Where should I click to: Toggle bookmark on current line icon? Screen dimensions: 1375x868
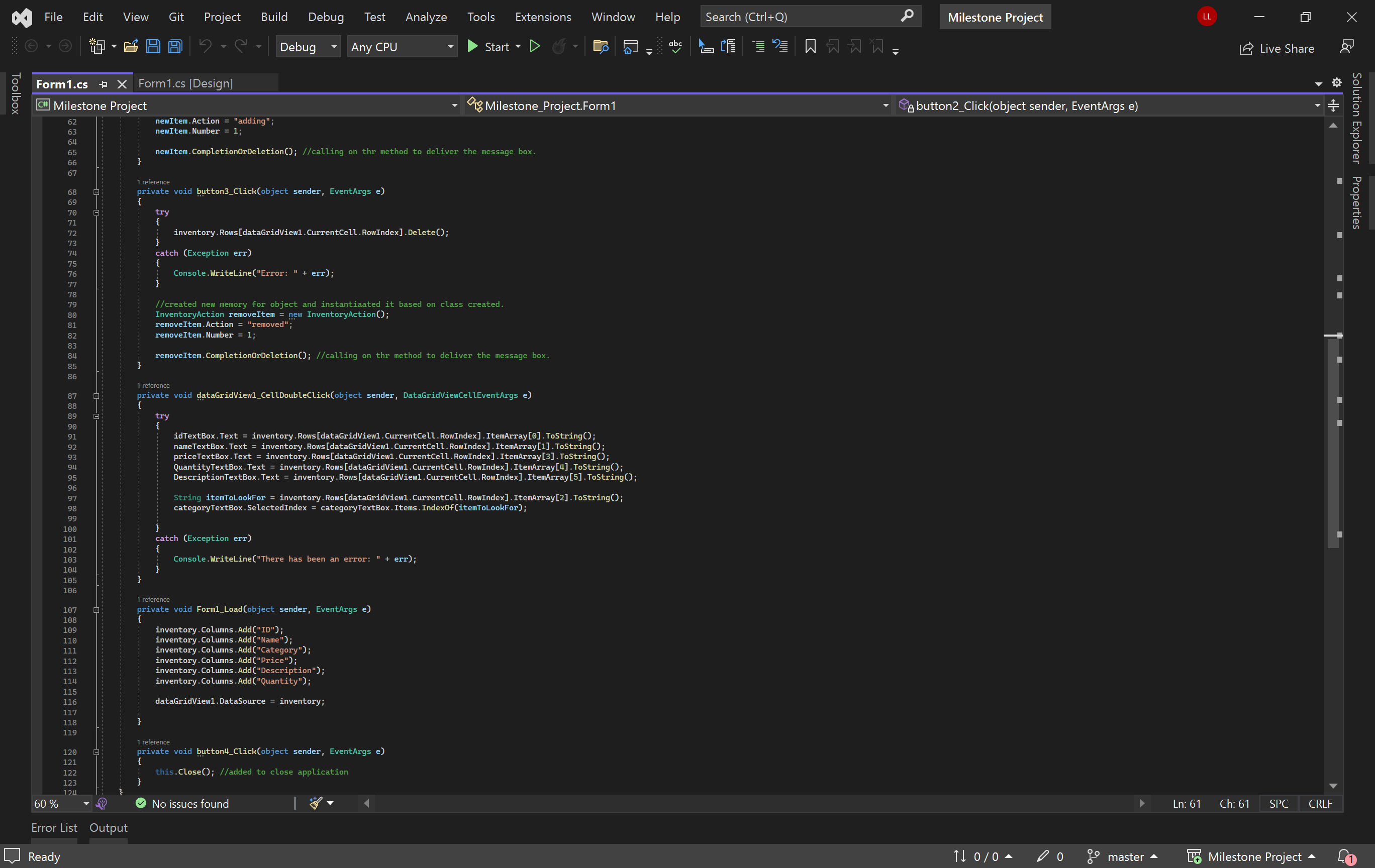click(810, 47)
